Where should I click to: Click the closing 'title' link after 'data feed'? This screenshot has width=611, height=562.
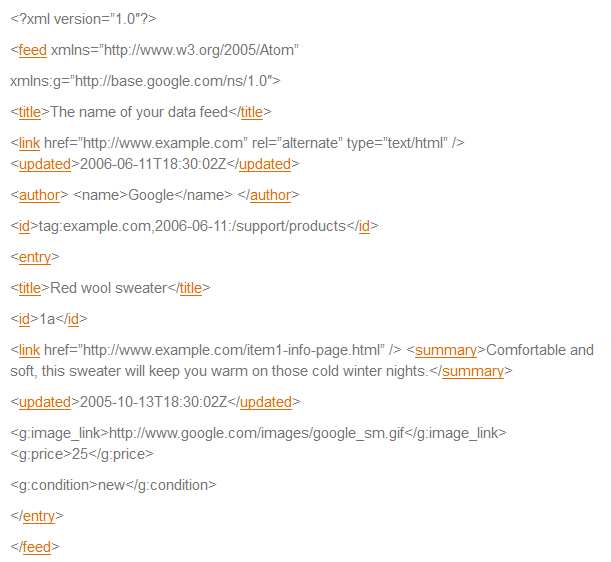(x=251, y=112)
